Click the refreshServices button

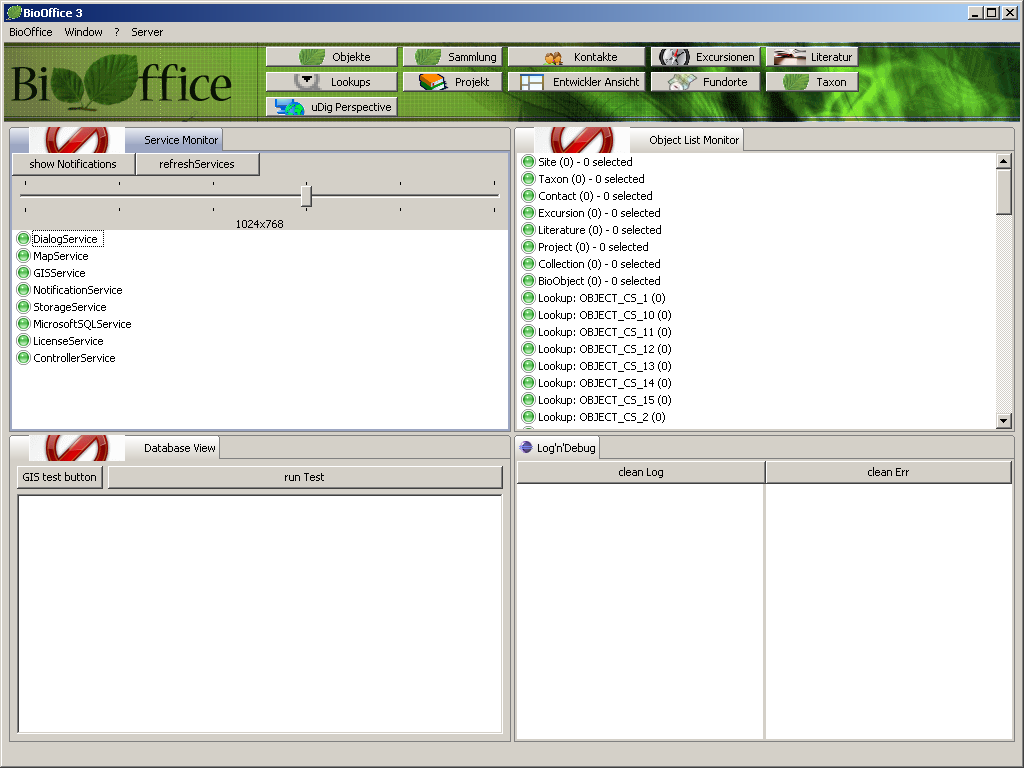(197, 164)
